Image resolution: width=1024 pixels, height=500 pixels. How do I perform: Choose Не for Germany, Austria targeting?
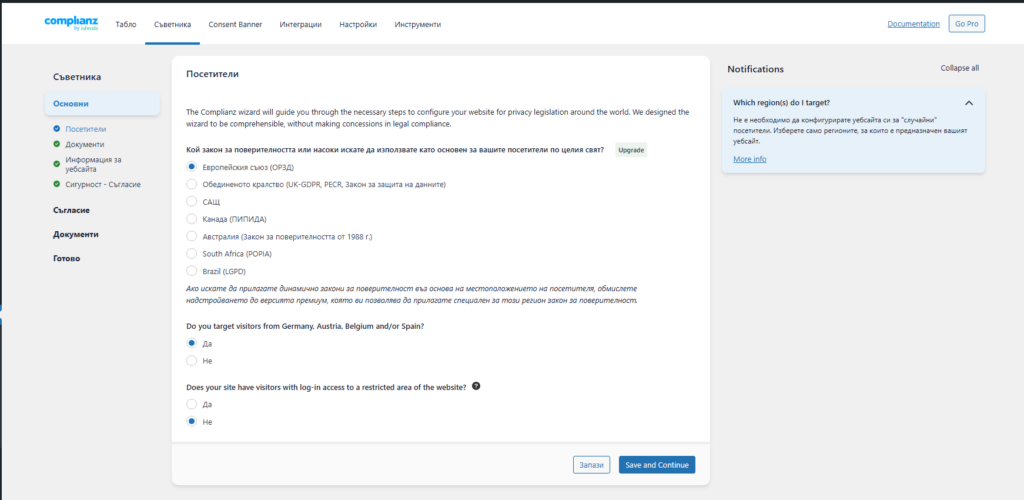coord(191,361)
